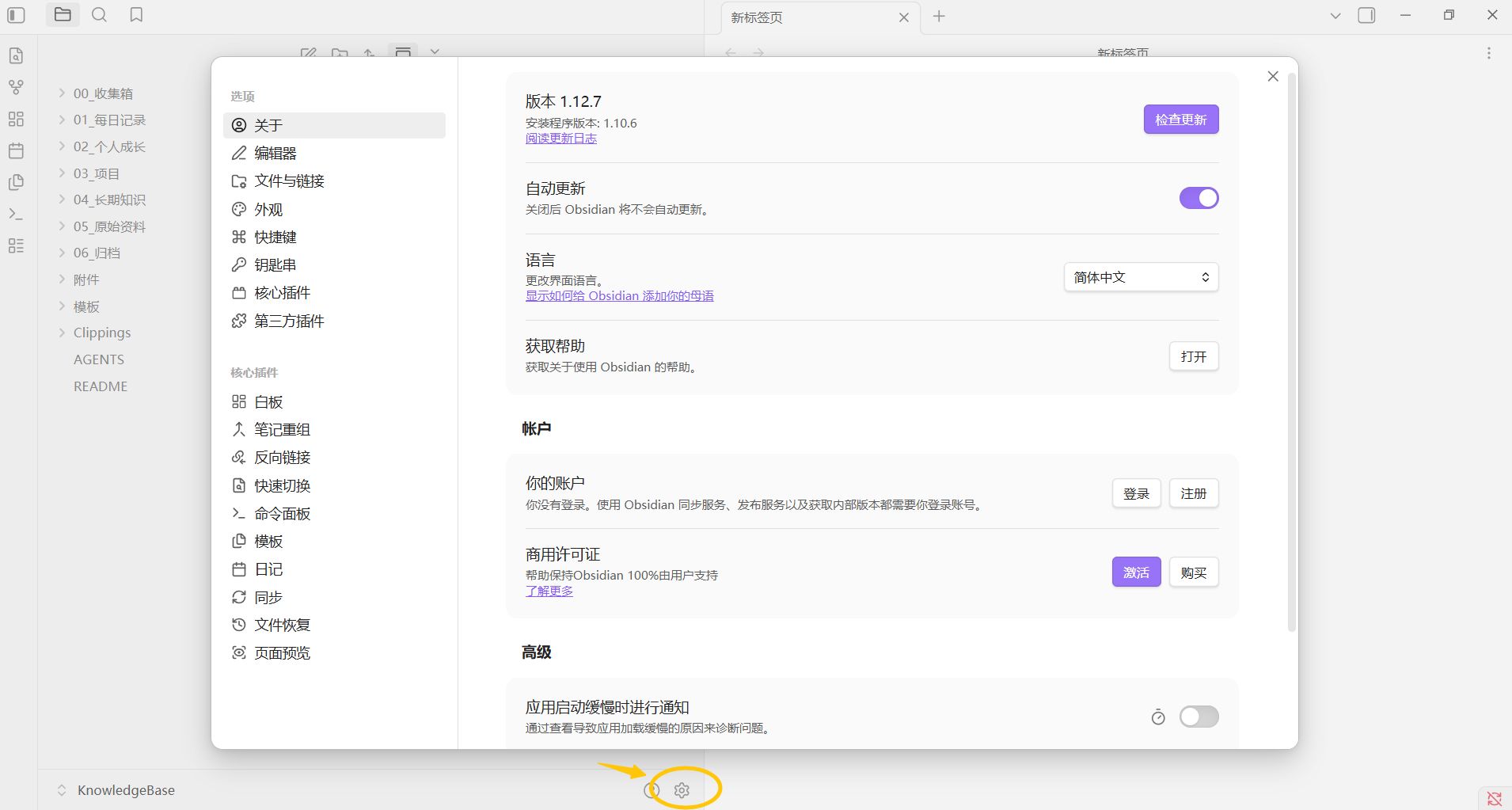This screenshot has width=1512, height=810.
Task: Turn off the 自动更新 switch
Action: click(1199, 198)
